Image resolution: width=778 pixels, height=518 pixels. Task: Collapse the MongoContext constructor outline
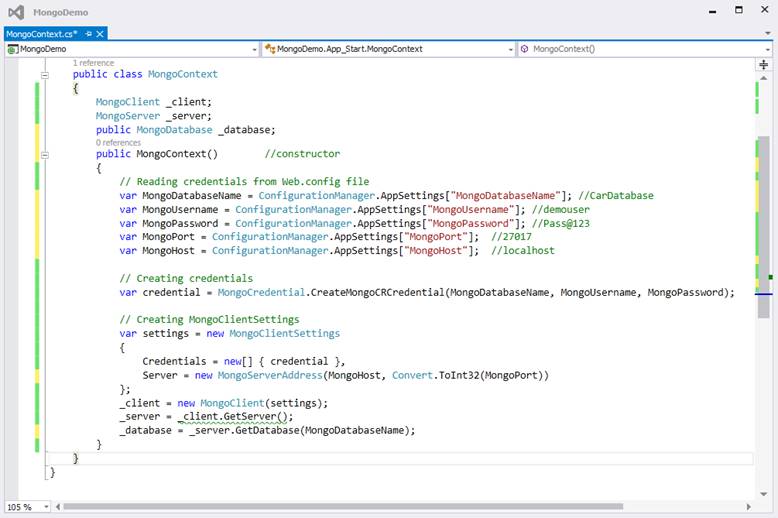(x=45, y=155)
